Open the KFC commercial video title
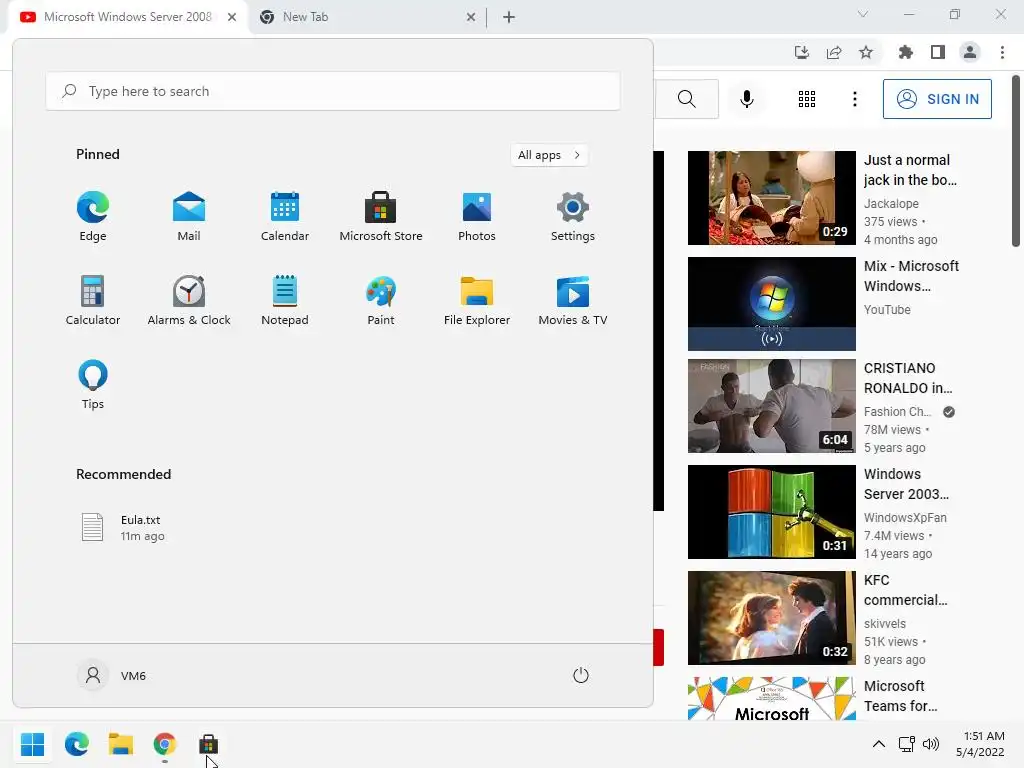The image size is (1024, 768). pos(906,590)
